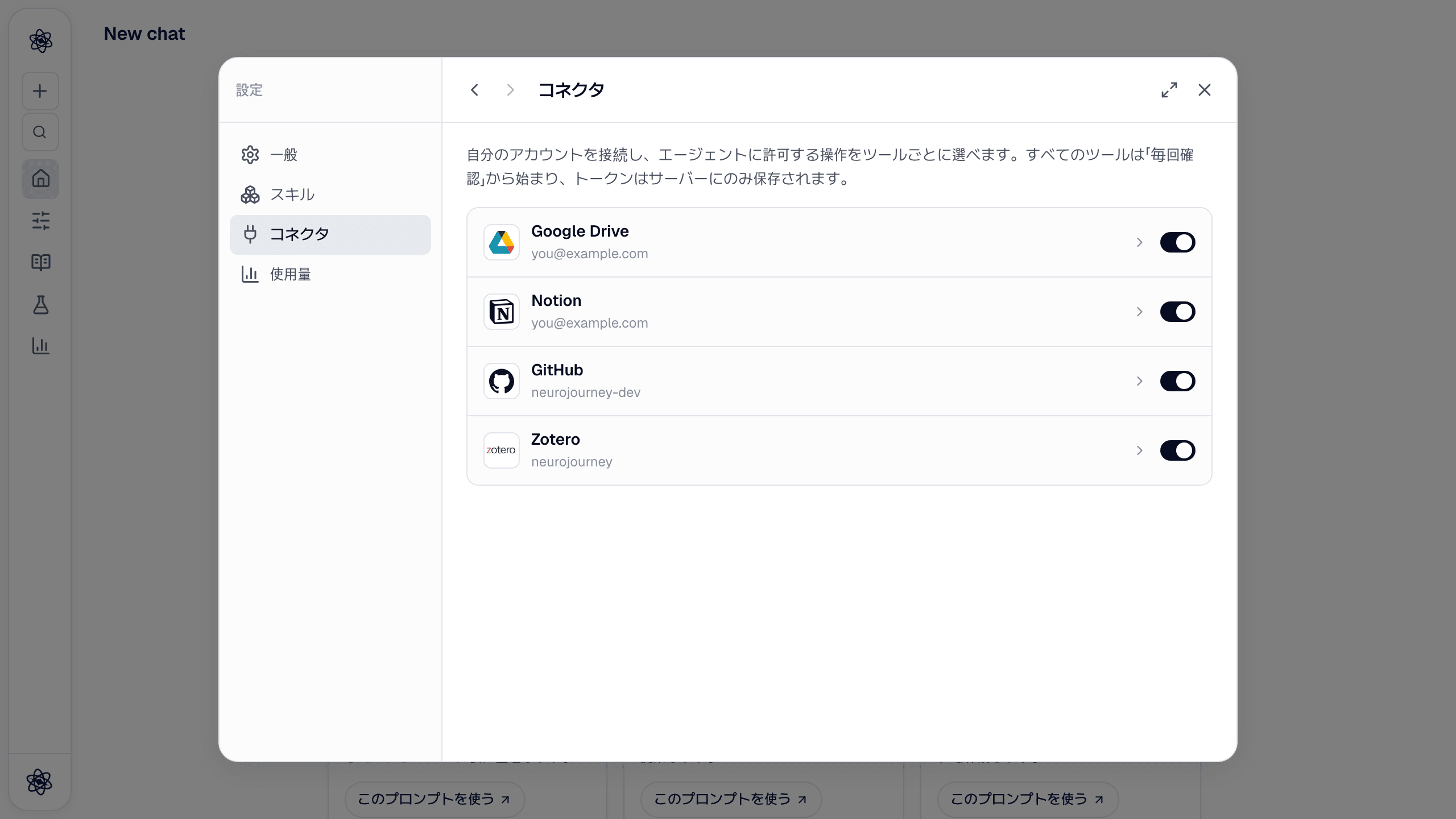Toggle the Zotero connector off
Screen dimensions: 1456x819
click(x=1177, y=450)
